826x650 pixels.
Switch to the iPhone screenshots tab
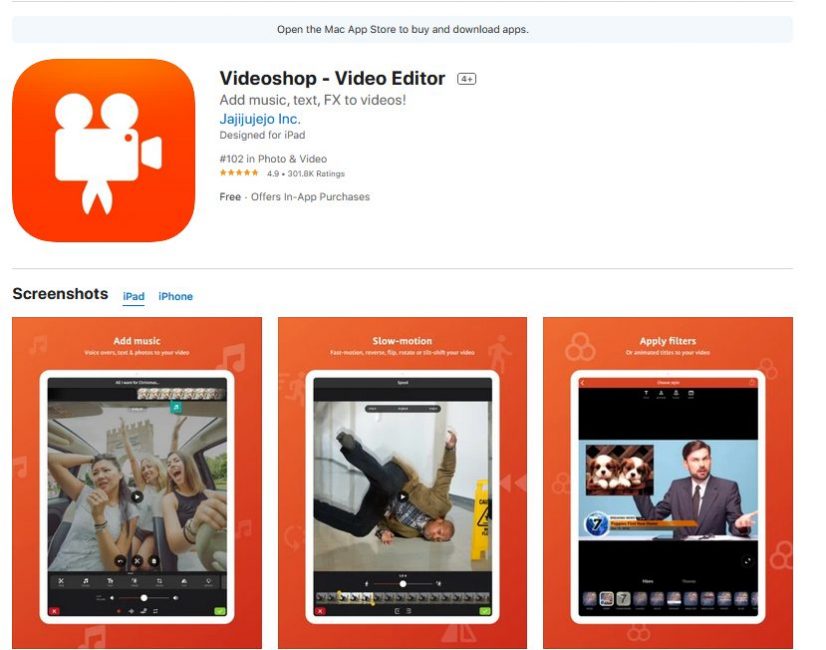(x=175, y=297)
